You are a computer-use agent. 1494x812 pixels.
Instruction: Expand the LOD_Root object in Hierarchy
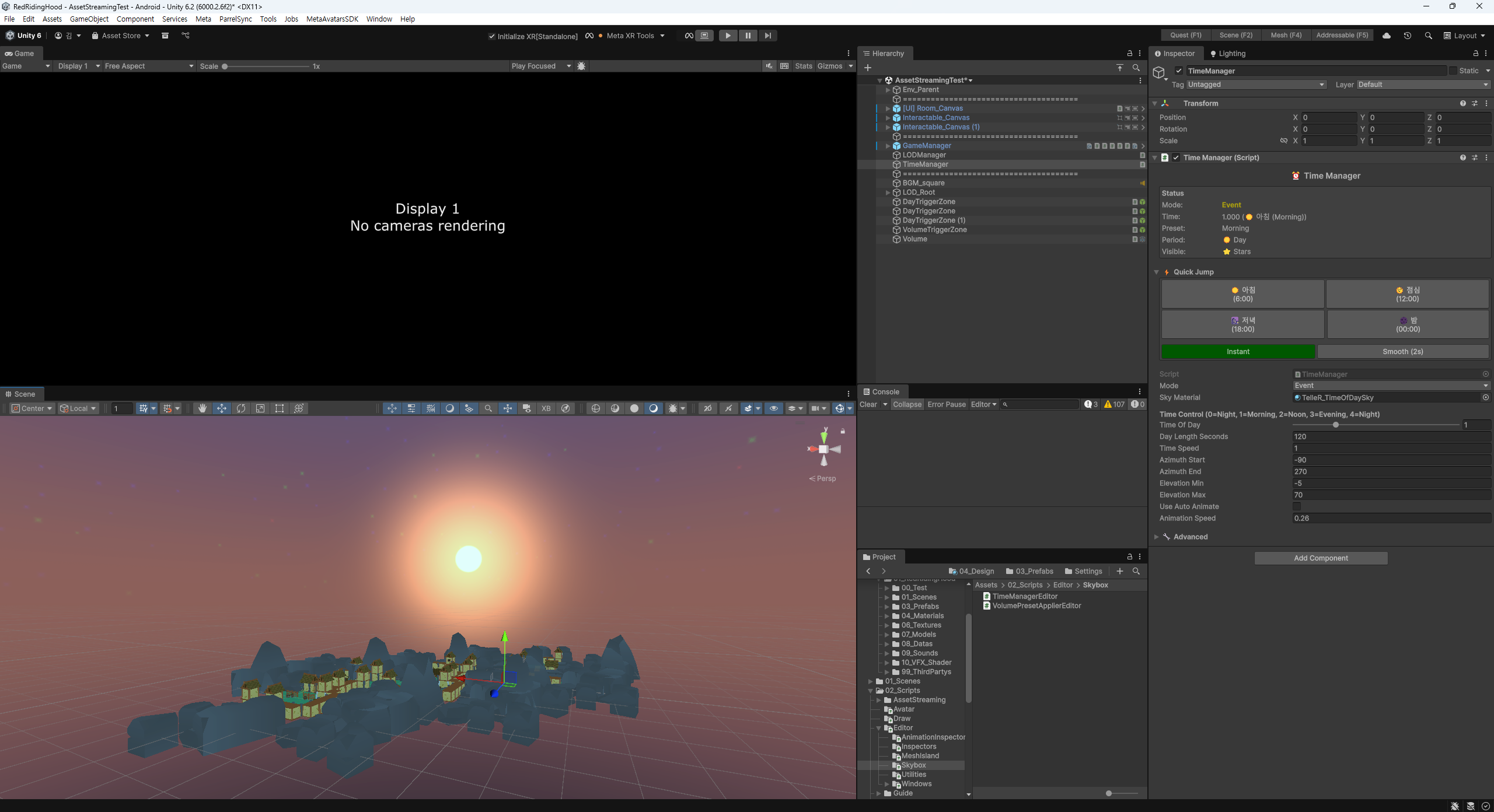888,192
